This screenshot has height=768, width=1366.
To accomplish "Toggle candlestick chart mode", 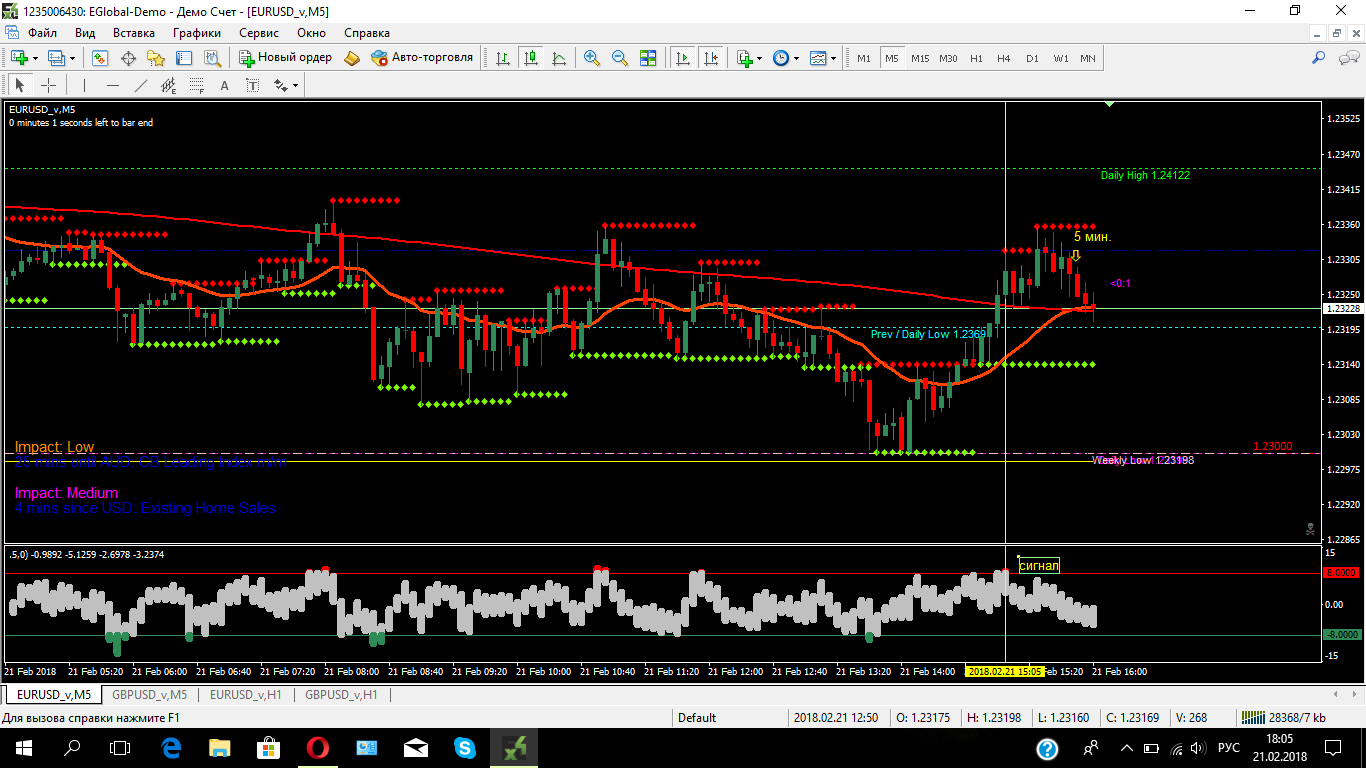I will click(530, 58).
